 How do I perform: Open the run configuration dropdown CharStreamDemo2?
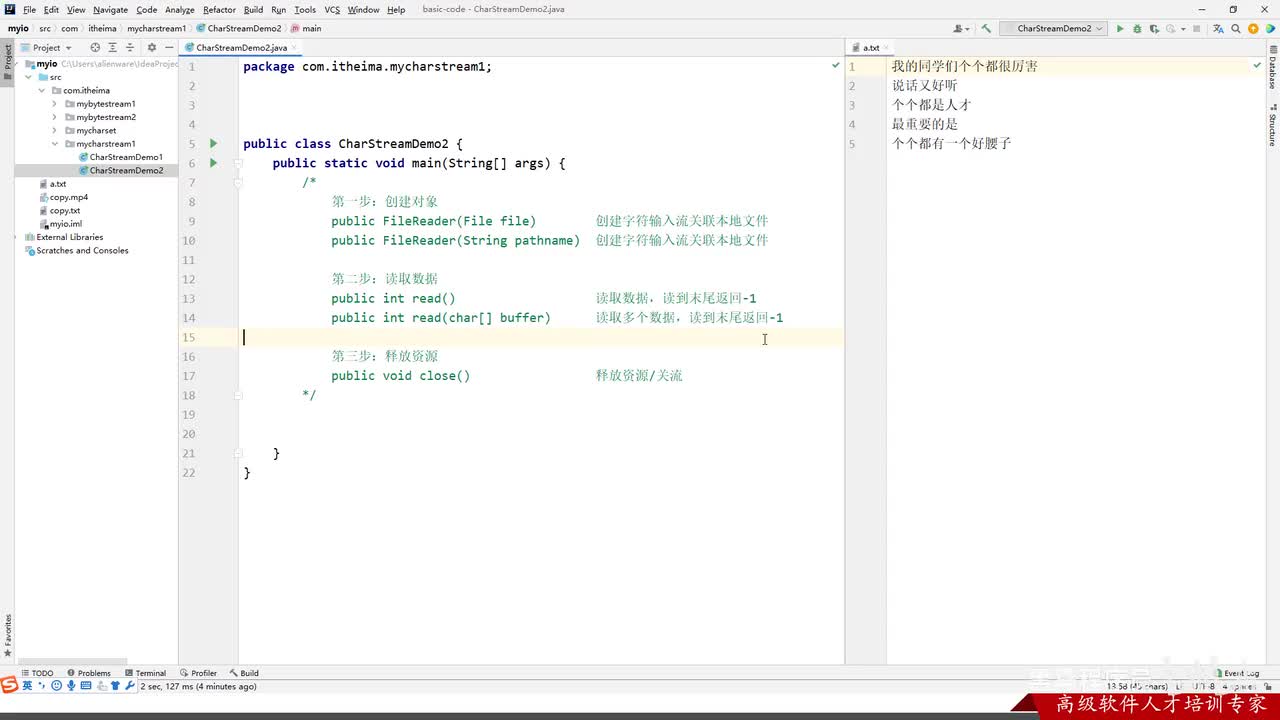coord(1055,29)
